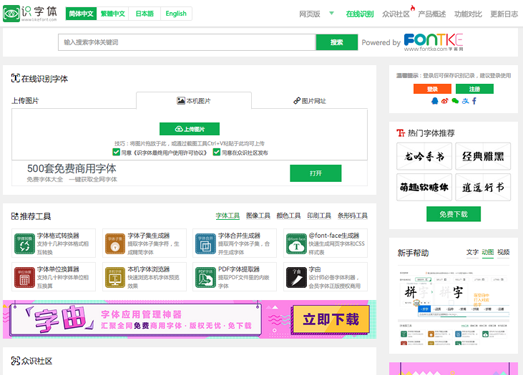
Task: Switch language to 日本語
Action: pos(144,14)
